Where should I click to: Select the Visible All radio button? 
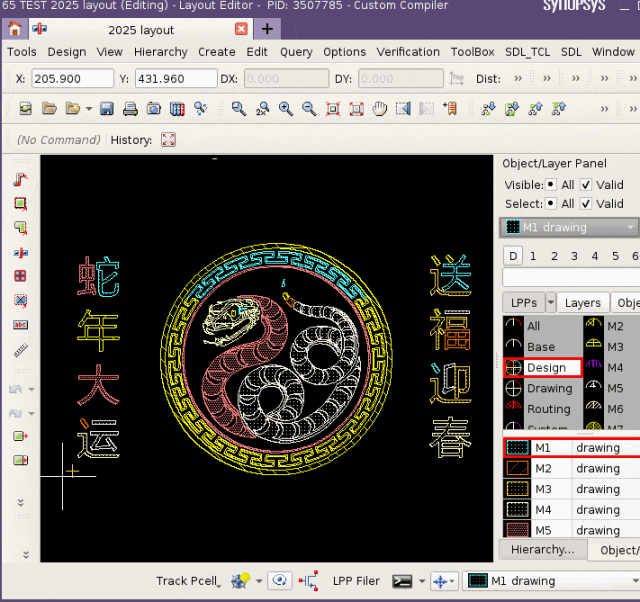(x=551, y=184)
